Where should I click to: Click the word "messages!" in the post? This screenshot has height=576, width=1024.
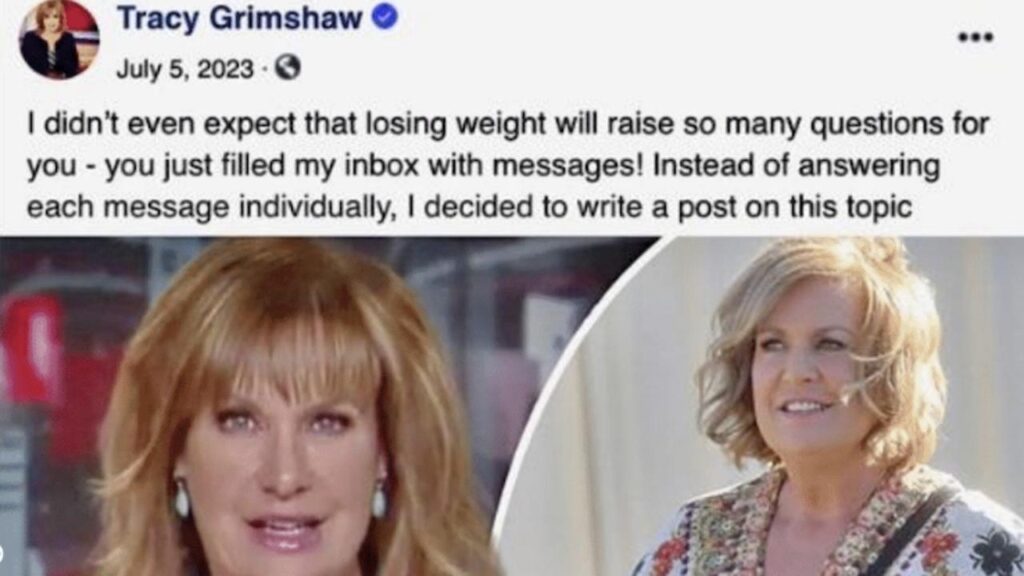point(567,165)
